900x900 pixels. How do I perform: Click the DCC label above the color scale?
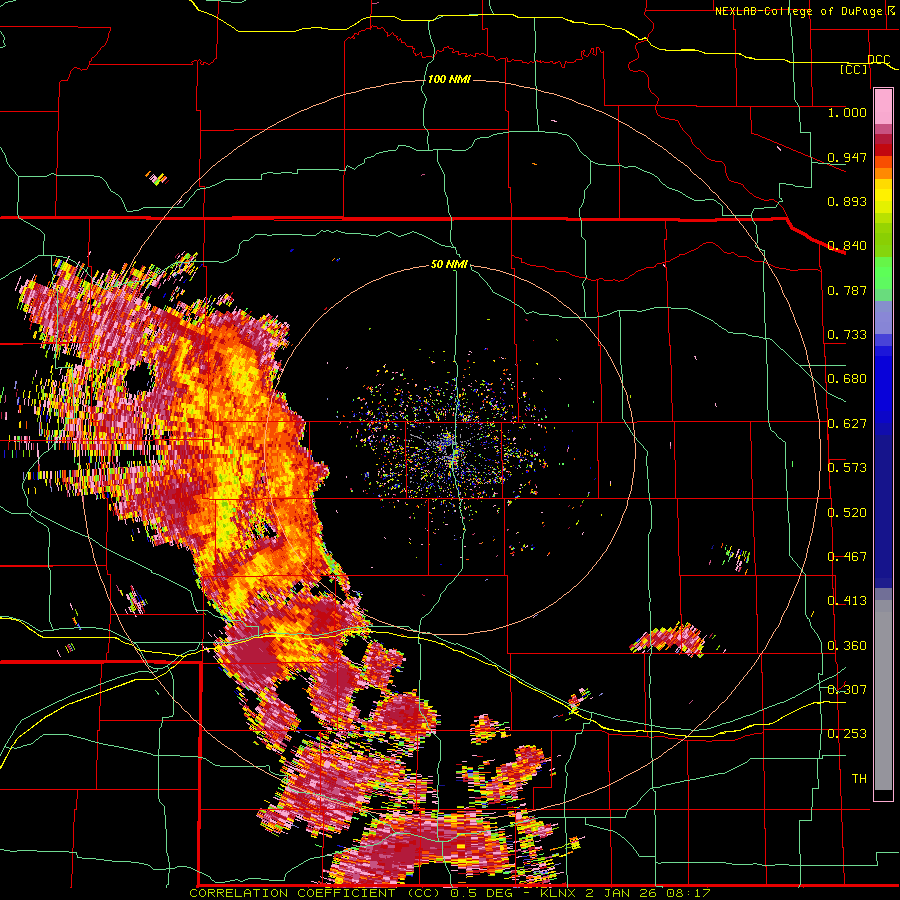[x=879, y=59]
